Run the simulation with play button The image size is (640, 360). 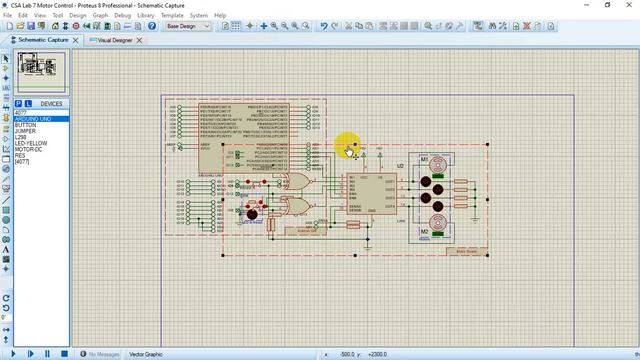pos(13,354)
